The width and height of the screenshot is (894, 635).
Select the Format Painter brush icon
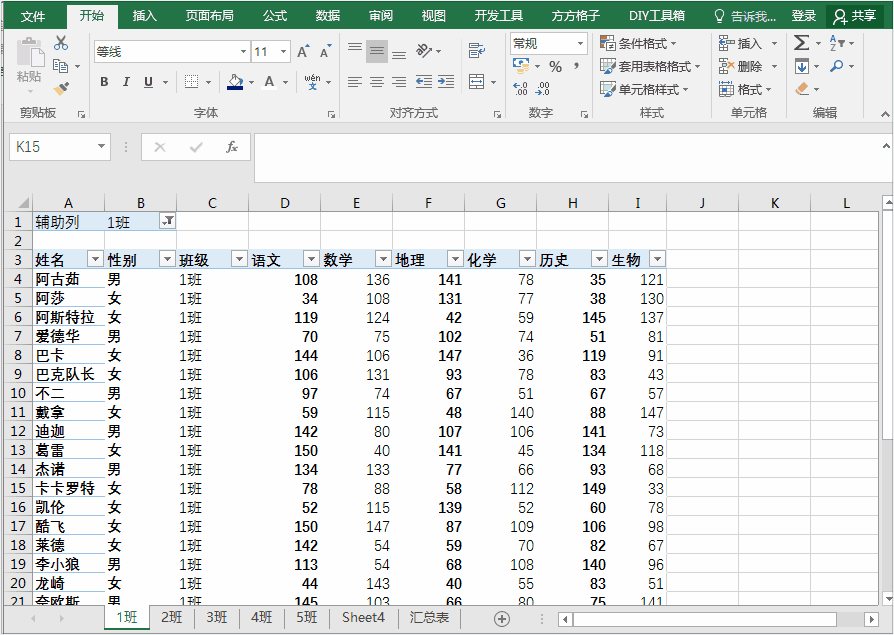61,88
